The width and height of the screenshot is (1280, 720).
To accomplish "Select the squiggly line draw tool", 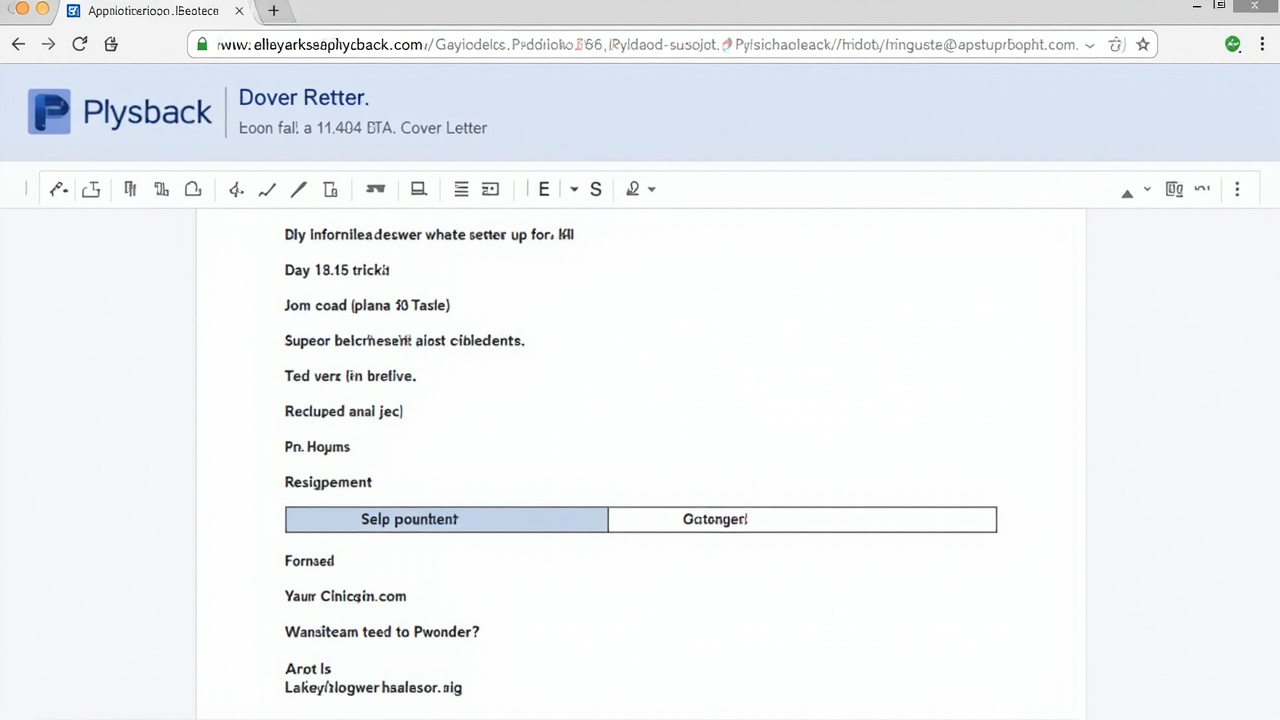I will [x=267, y=189].
